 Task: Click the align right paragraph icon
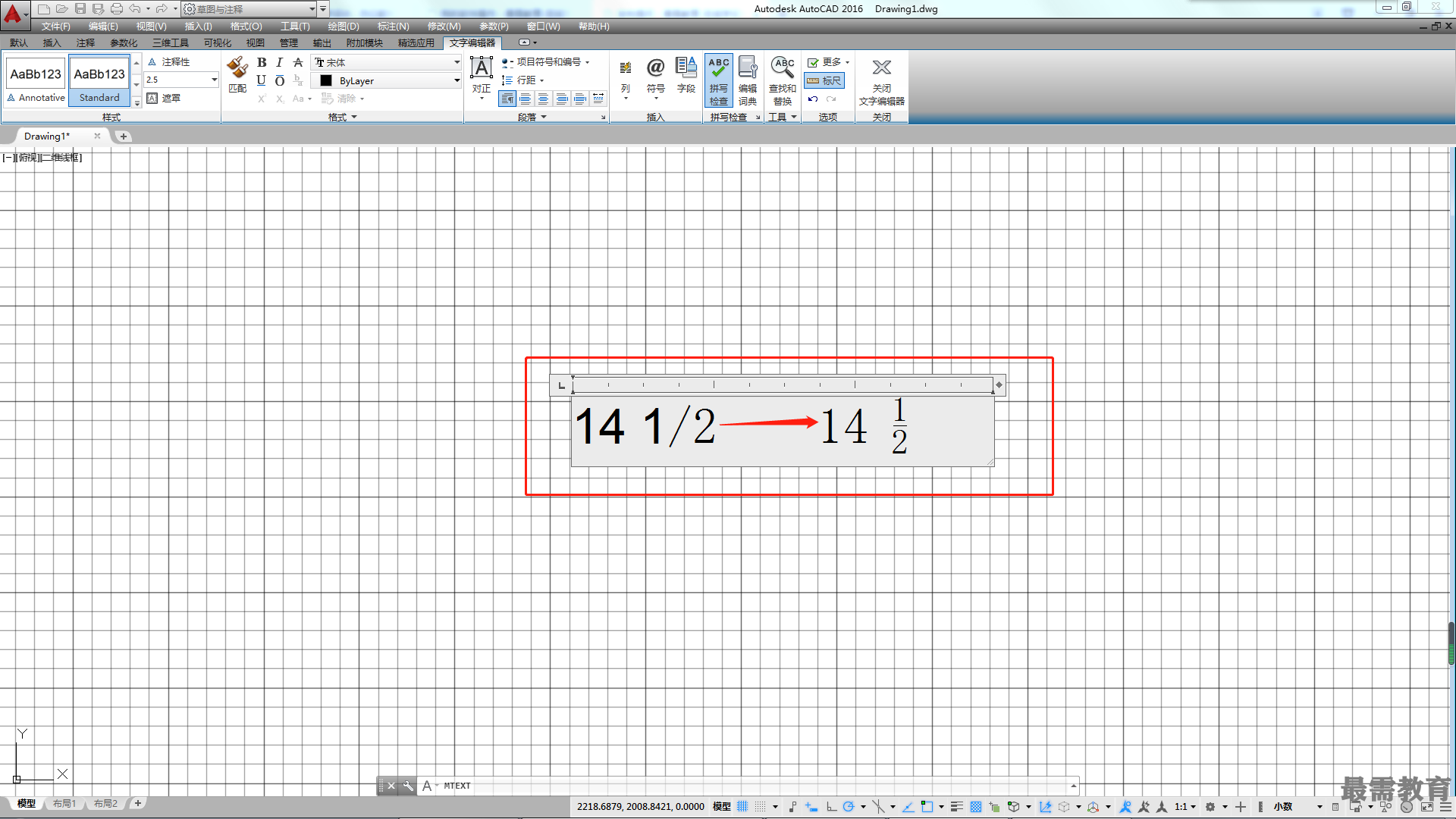point(562,99)
